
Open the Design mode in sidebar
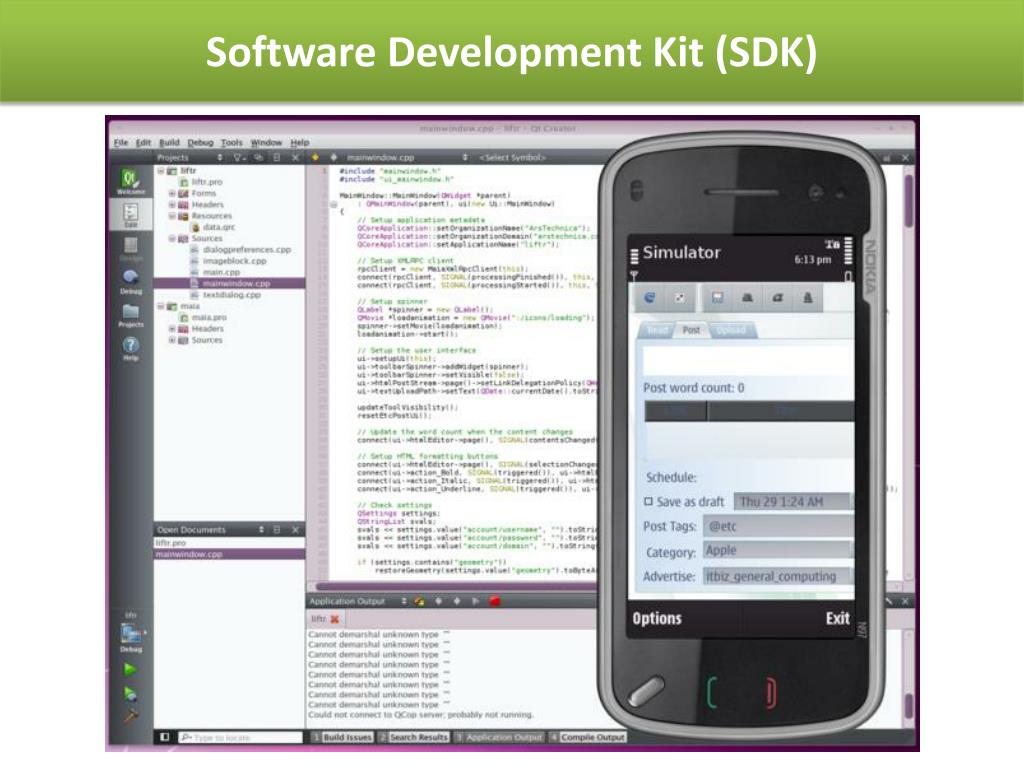pyautogui.click(x=131, y=249)
